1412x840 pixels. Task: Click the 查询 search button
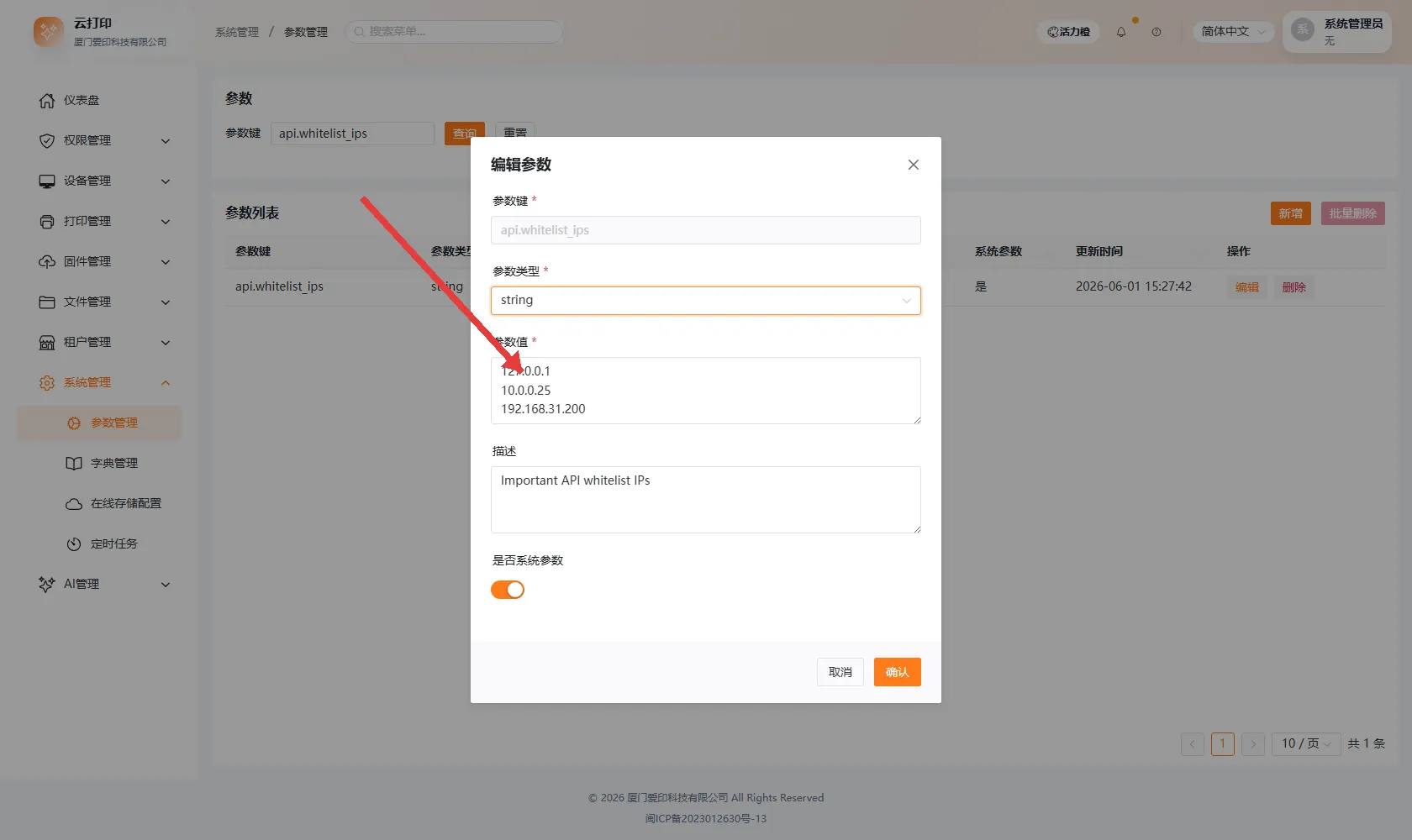tap(465, 134)
